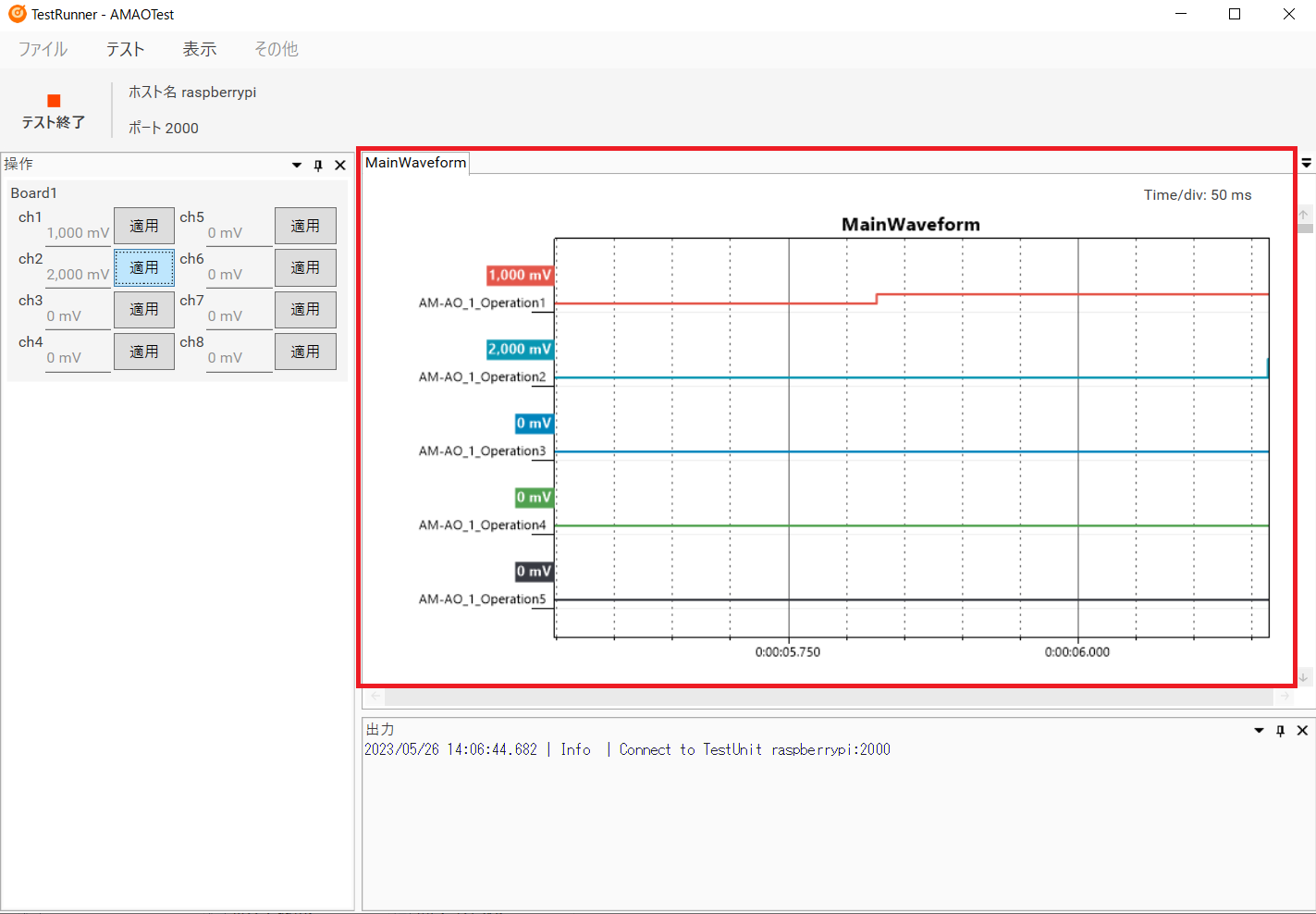Image resolution: width=1316 pixels, height=914 pixels.
Task: Pin the 出力 output panel
Action: pos(1280,731)
